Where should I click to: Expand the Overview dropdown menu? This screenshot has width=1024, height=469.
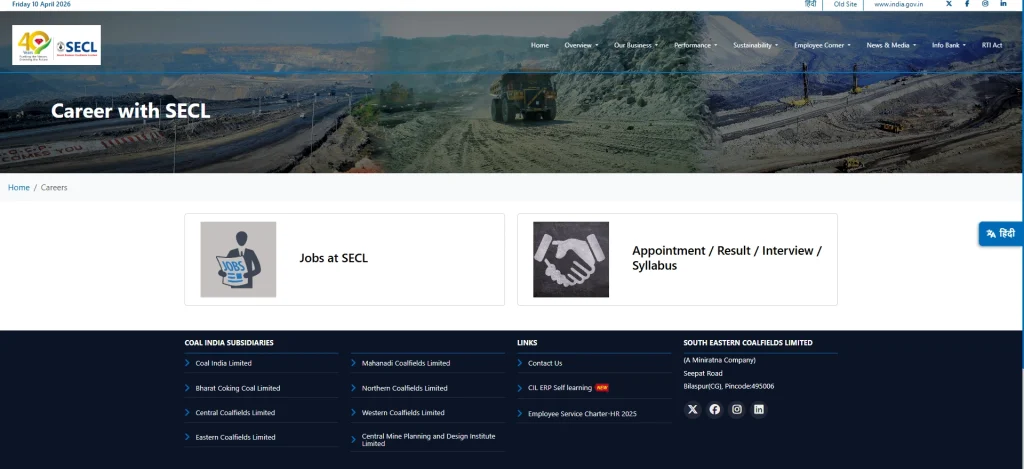click(581, 45)
